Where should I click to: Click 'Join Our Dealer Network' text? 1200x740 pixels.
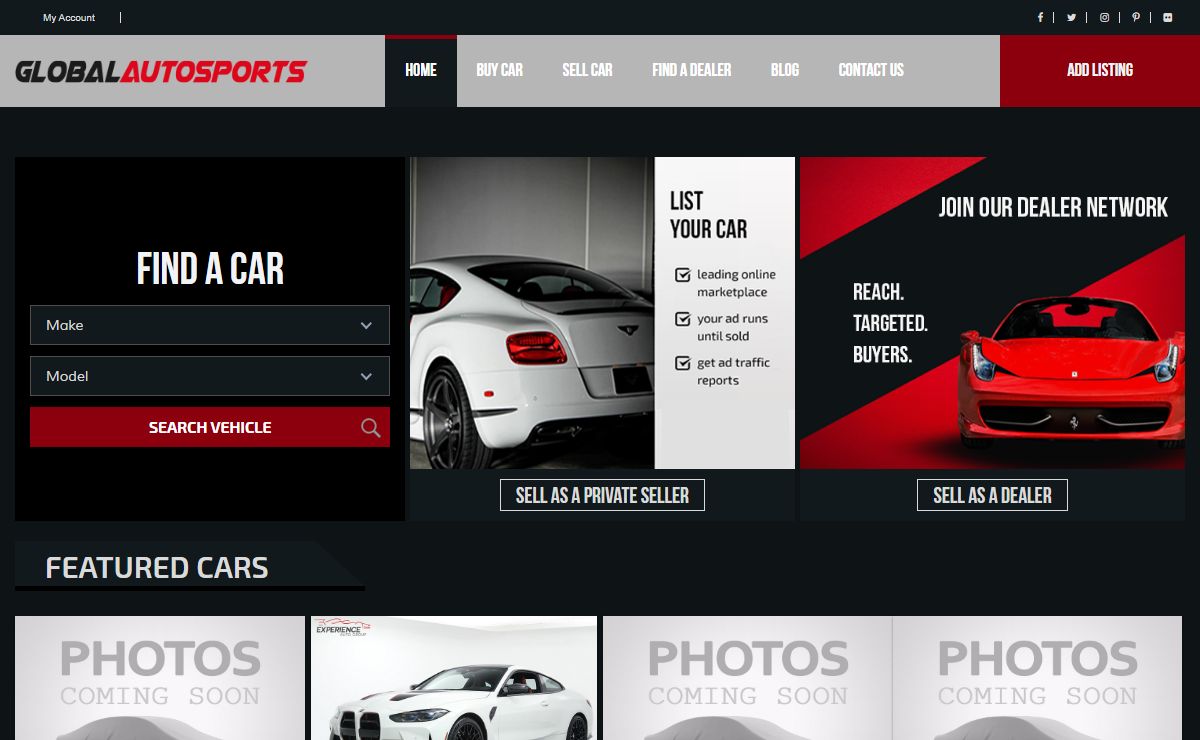1053,207
